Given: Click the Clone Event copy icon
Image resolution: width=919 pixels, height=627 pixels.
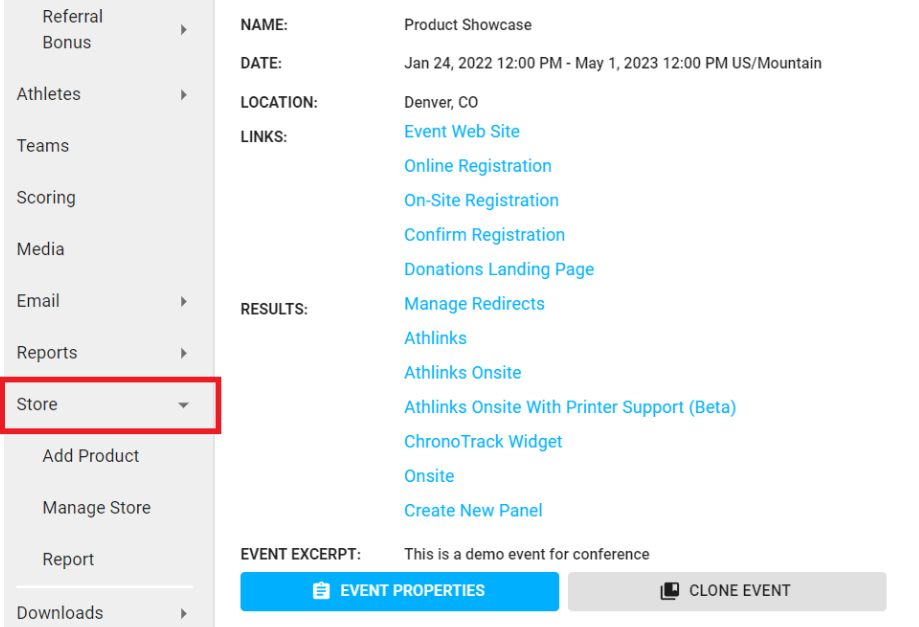Looking at the screenshot, I should tap(670, 591).
